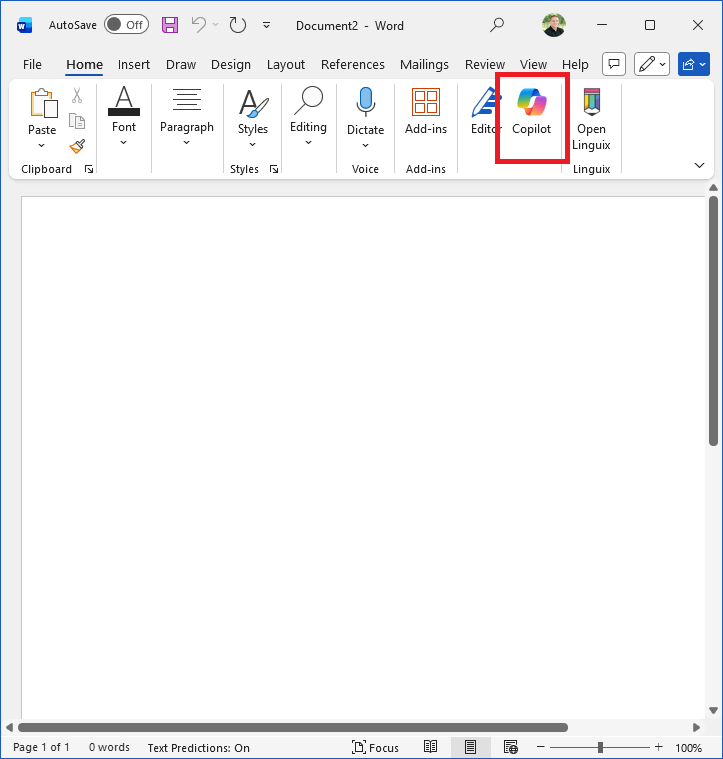723x759 pixels.
Task: Click inside the blank document page
Action: coord(363,457)
